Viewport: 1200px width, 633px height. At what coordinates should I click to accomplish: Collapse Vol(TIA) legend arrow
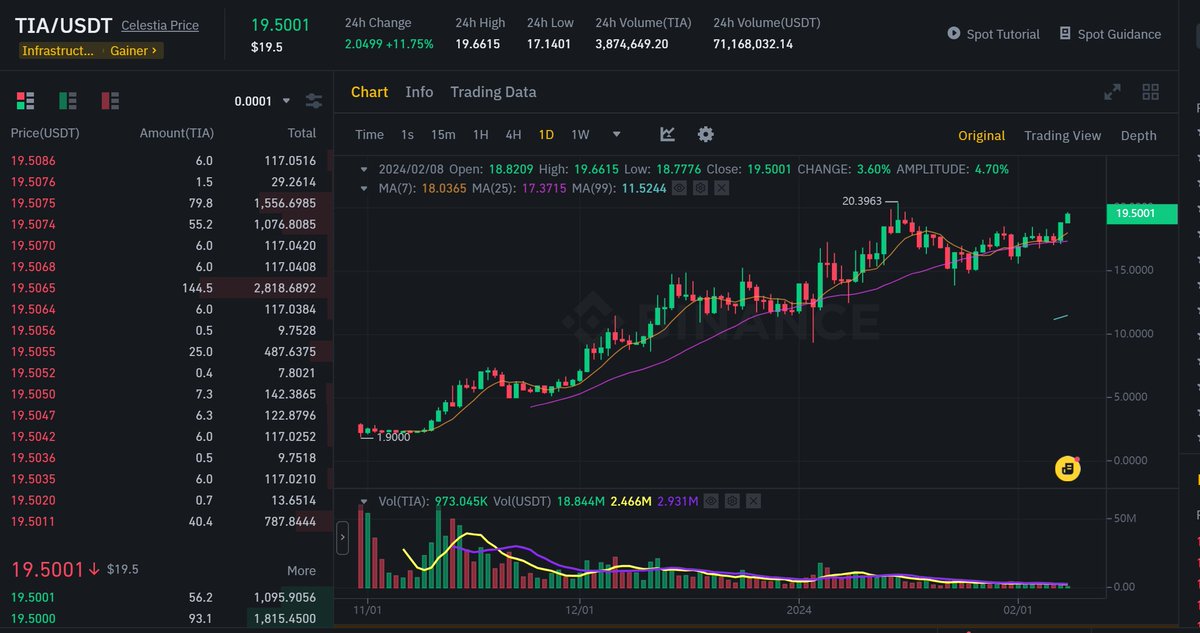point(364,500)
